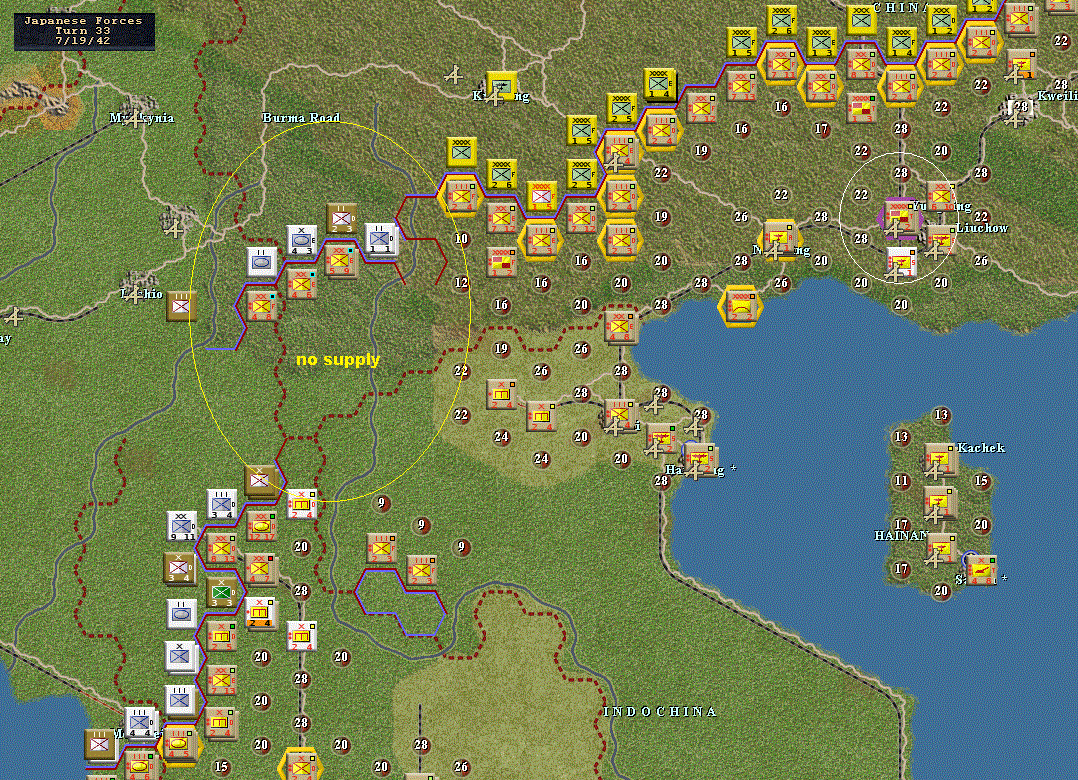Click the INDOCHINA region label

pos(660,712)
